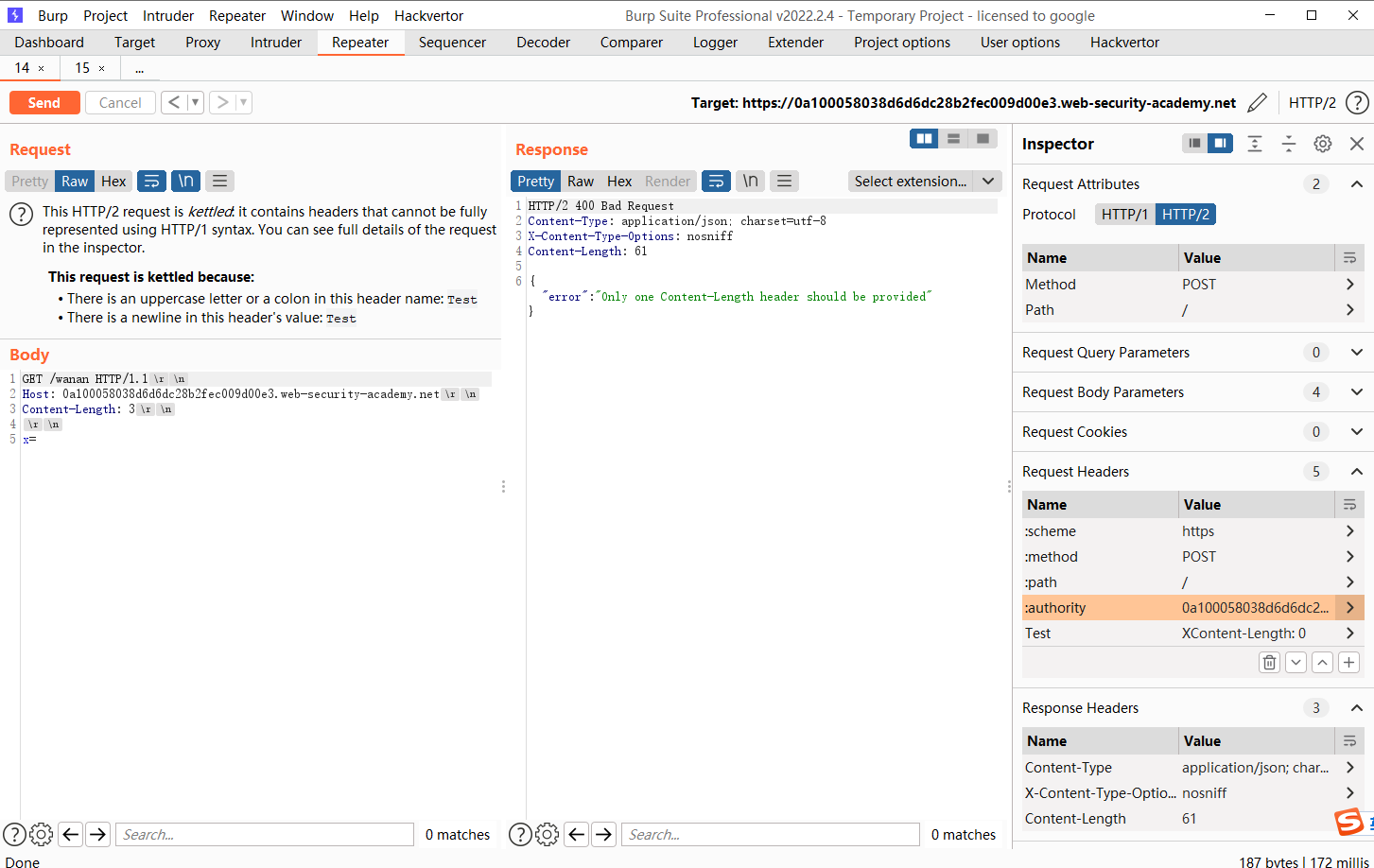
Task: Select the side-by-side view layout icon
Action: tap(923, 138)
